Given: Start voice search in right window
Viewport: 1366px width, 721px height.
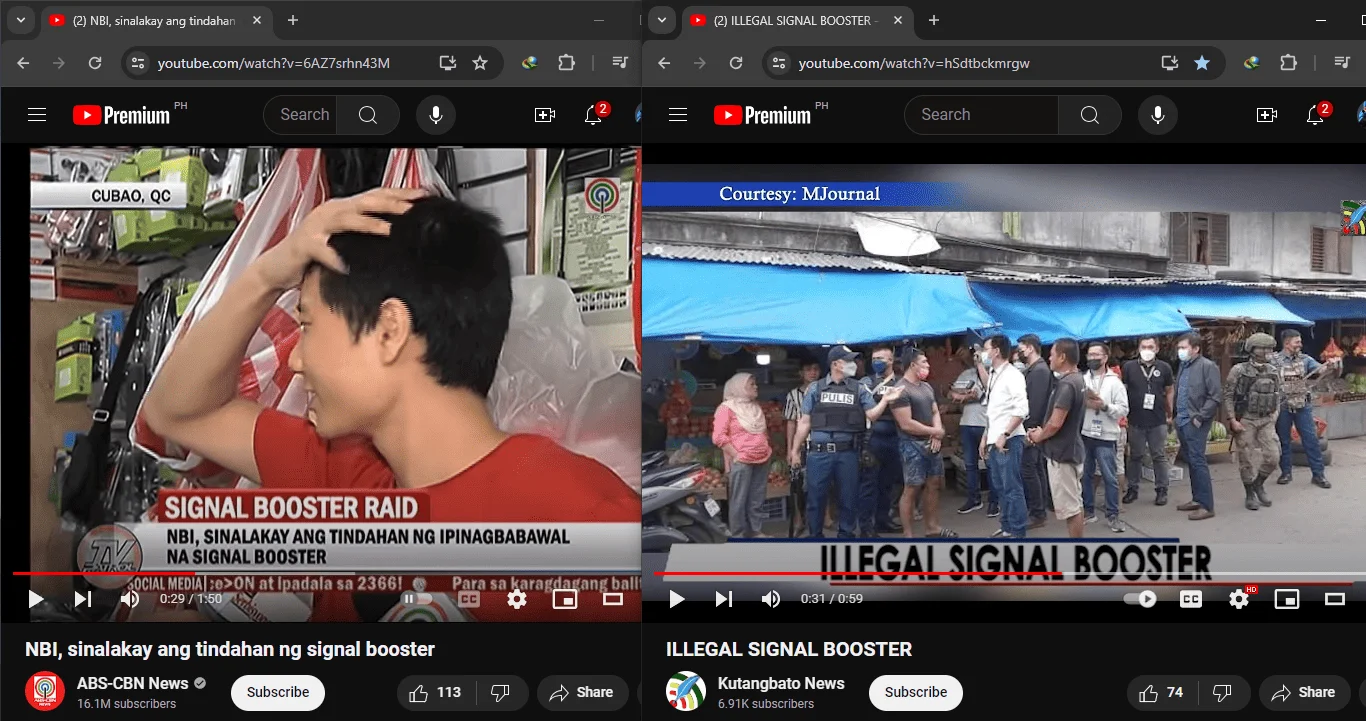Looking at the screenshot, I should (1158, 115).
